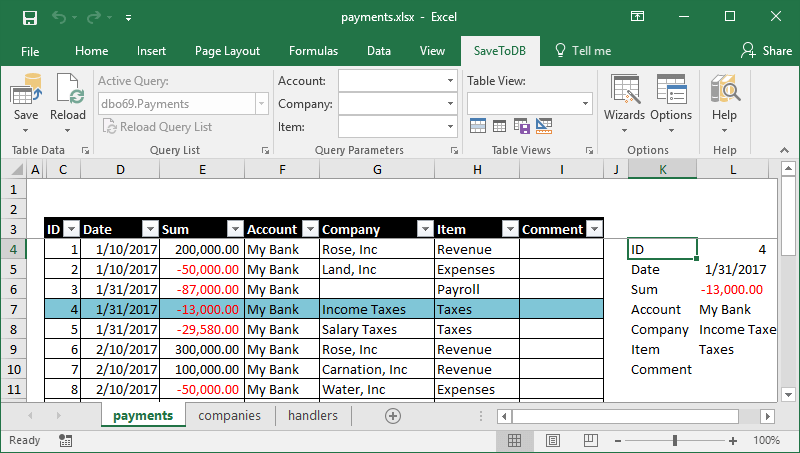This screenshot has height=453, width=800.
Task: Click the save table view icon
Action: [x=521, y=125]
